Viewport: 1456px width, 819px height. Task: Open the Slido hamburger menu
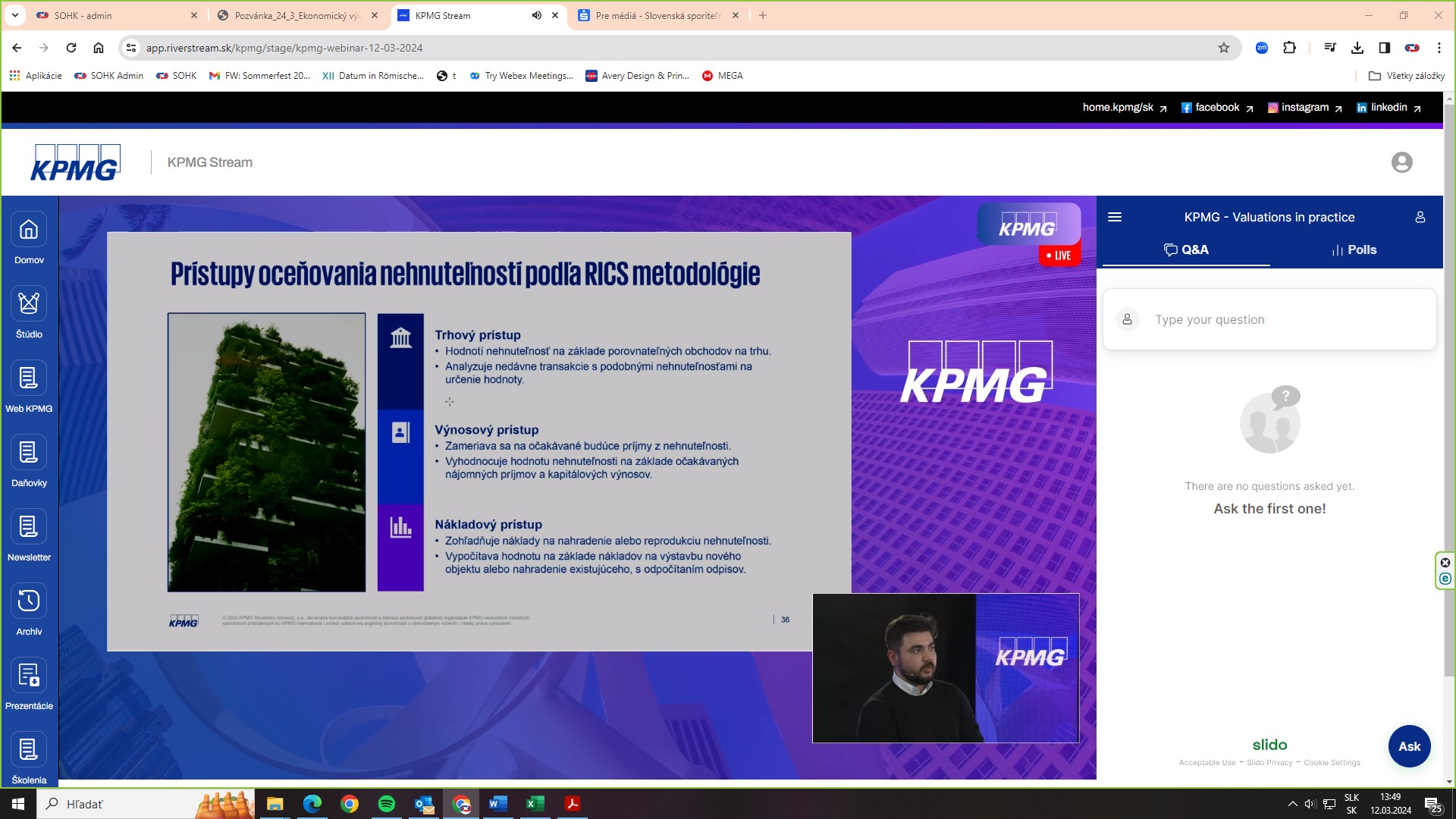[1115, 218]
